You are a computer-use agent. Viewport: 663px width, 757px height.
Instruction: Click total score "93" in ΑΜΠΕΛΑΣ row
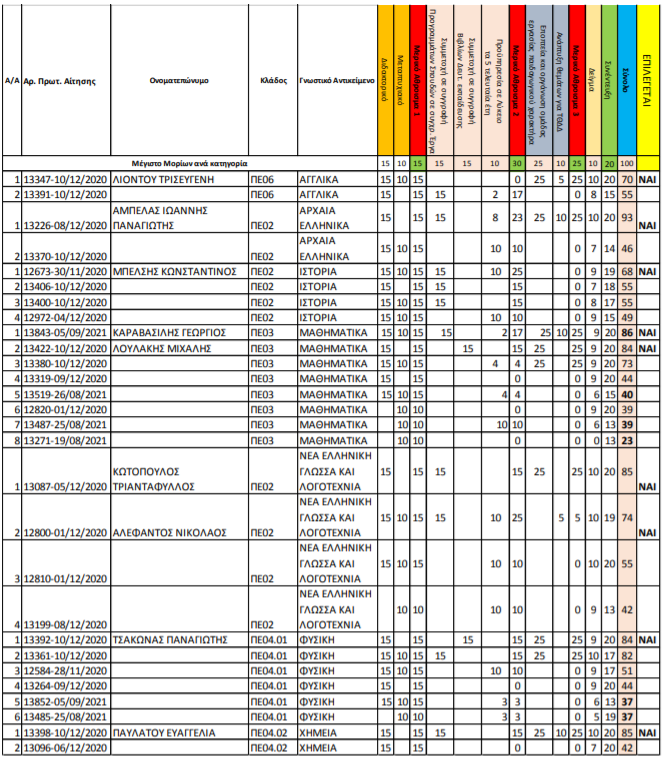tap(627, 218)
